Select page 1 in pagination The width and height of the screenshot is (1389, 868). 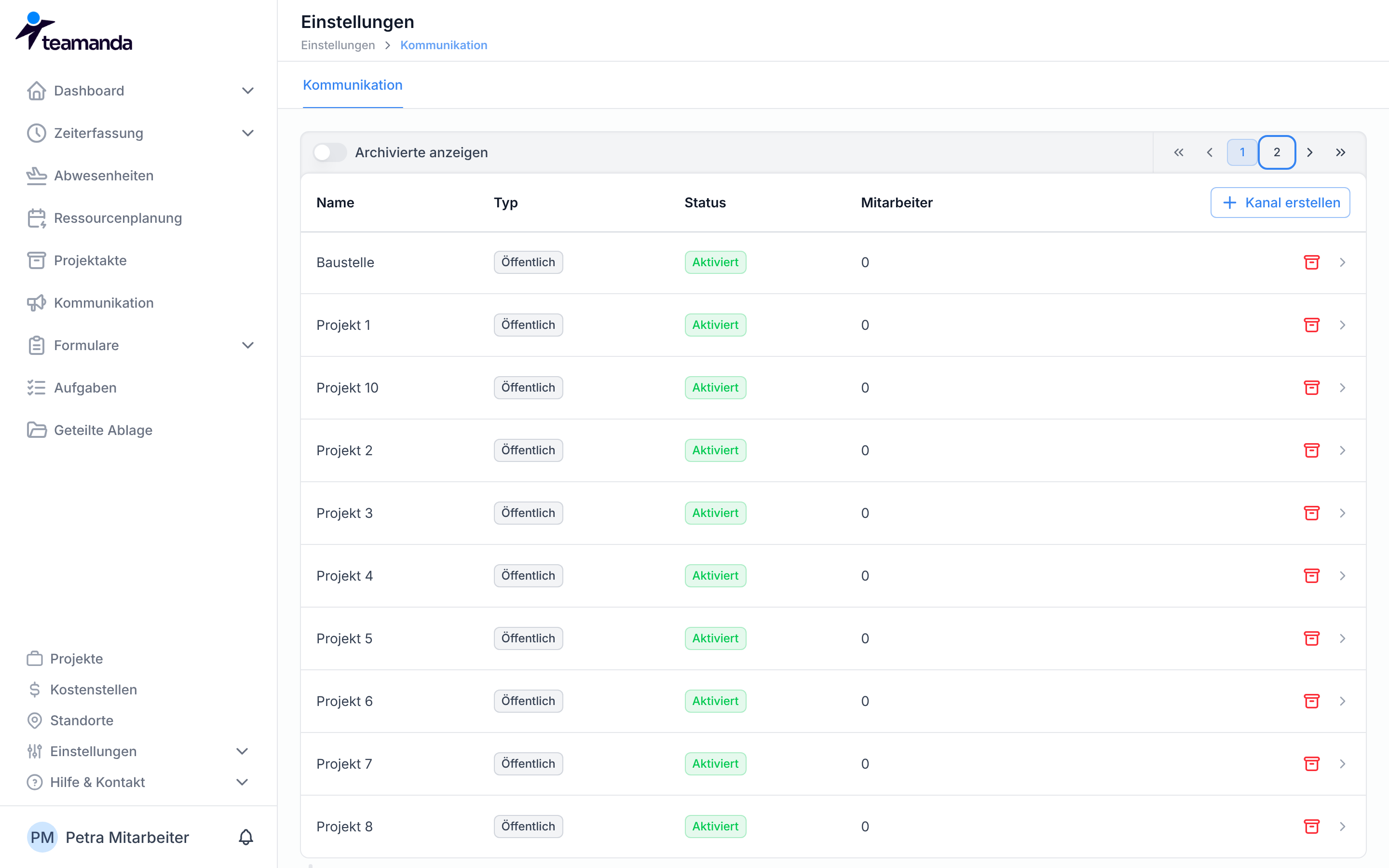point(1242,152)
